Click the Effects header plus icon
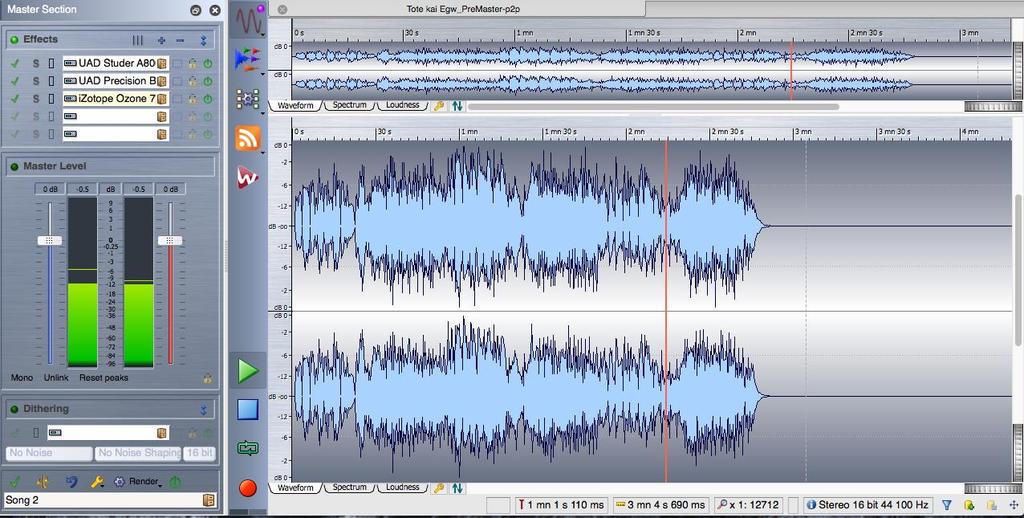This screenshot has width=1024, height=518. (161, 40)
